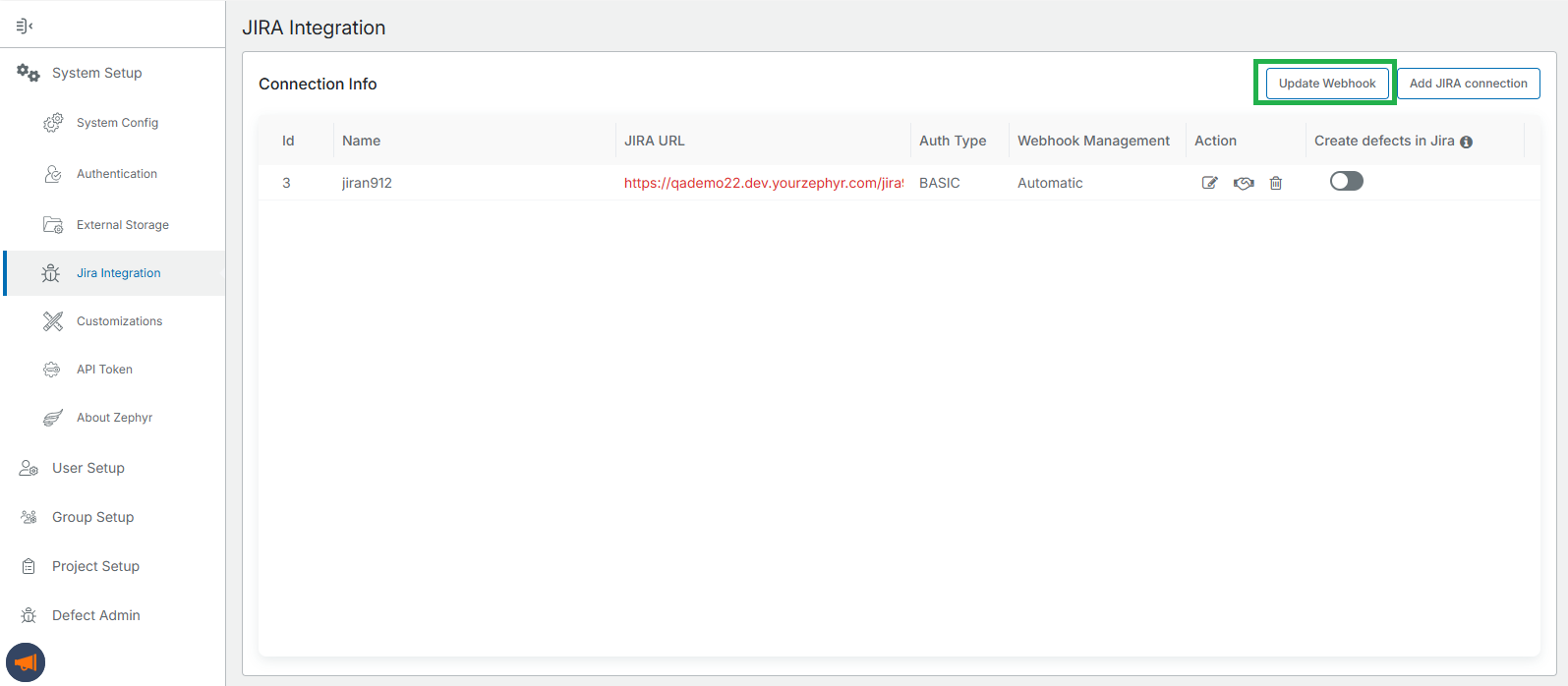Open the orange megaphone announcements button
The image size is (1568, 686).
26,662
